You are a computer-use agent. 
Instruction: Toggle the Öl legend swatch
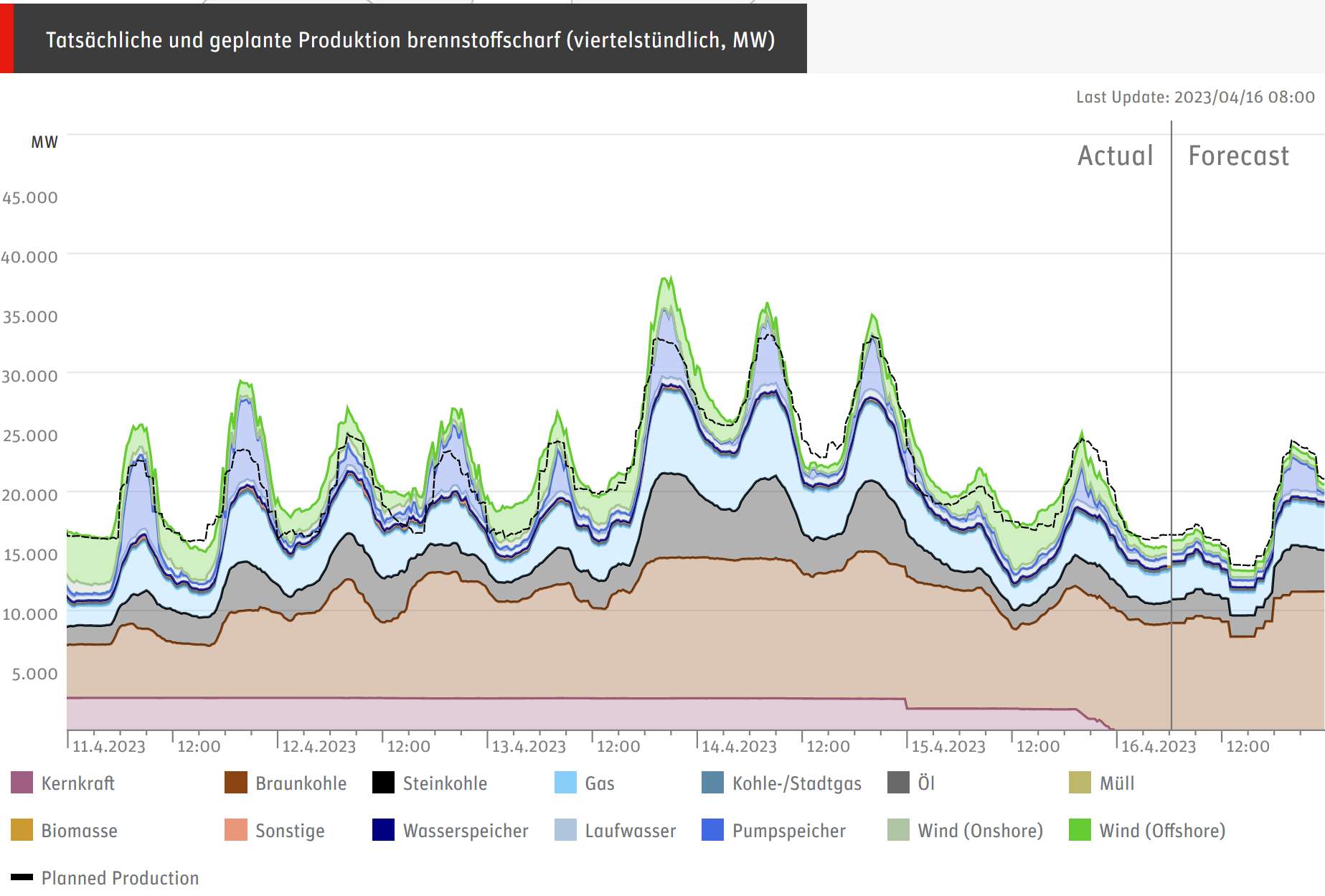(899, 783)
